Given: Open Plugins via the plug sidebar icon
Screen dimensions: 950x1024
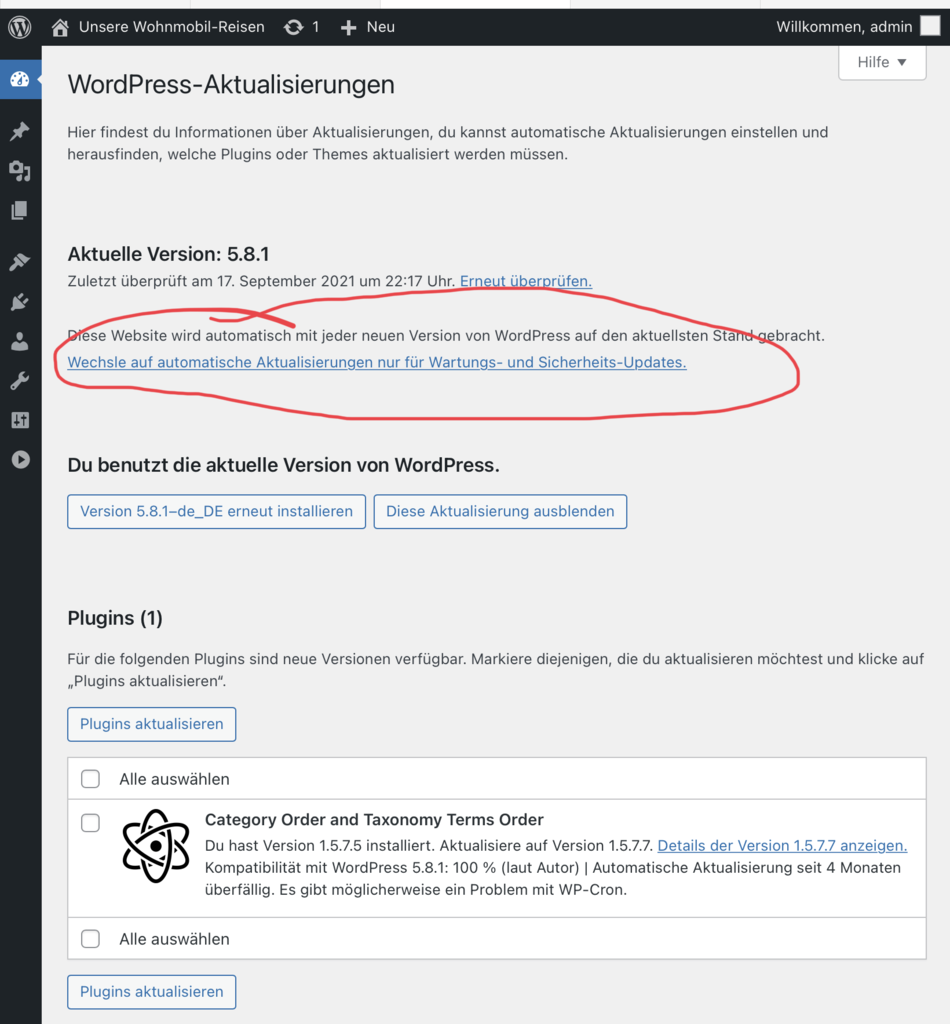Looking at the screenshot, I should point(20,302).
